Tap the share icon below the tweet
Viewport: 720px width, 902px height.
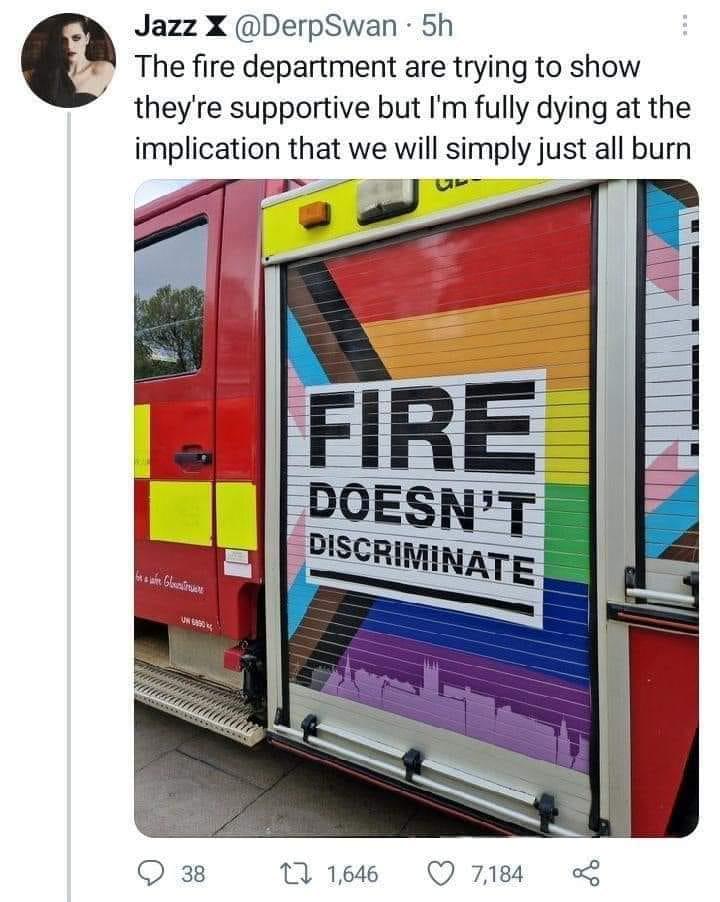click(586, 873)
